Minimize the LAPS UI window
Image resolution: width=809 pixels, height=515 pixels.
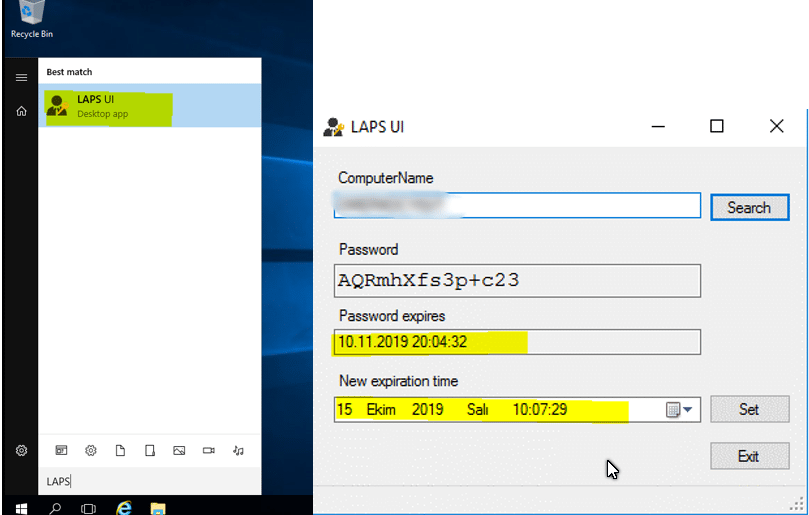tap(658, 126)
